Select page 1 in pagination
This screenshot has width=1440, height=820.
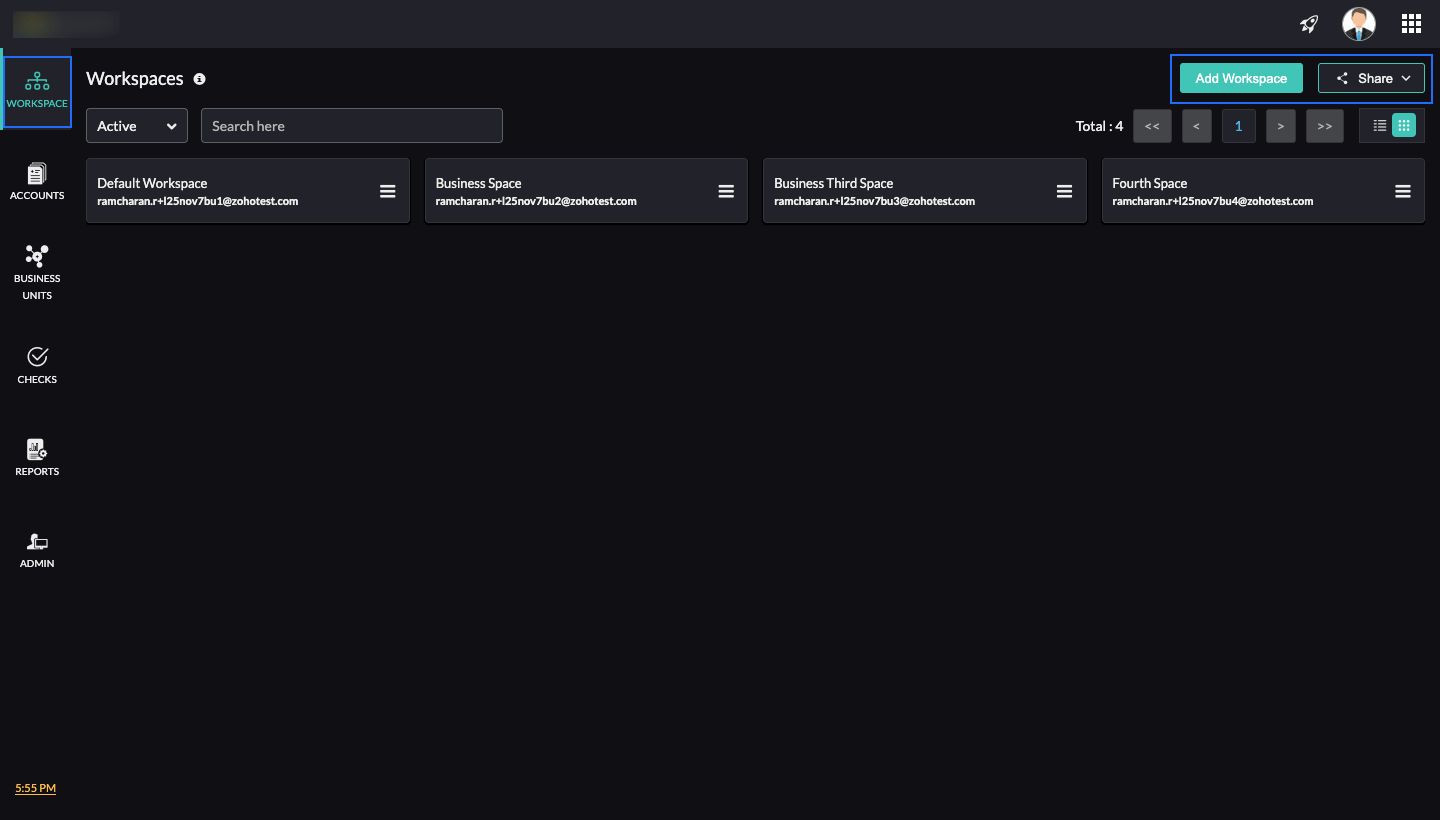(x=1239, y=125)
